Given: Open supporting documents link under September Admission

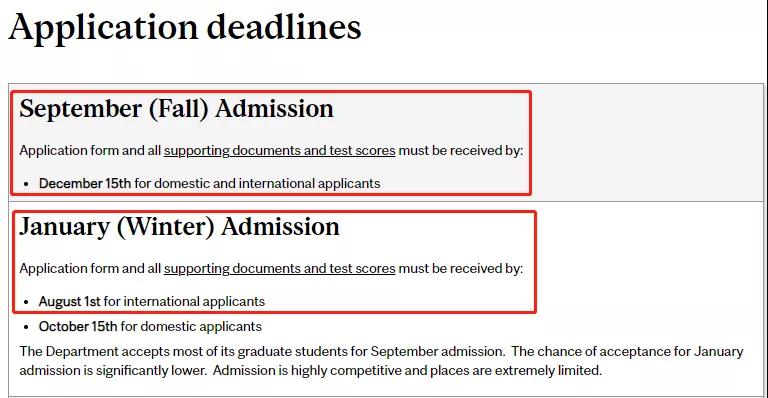Looking at the screenshot, I should click(279, 151).
